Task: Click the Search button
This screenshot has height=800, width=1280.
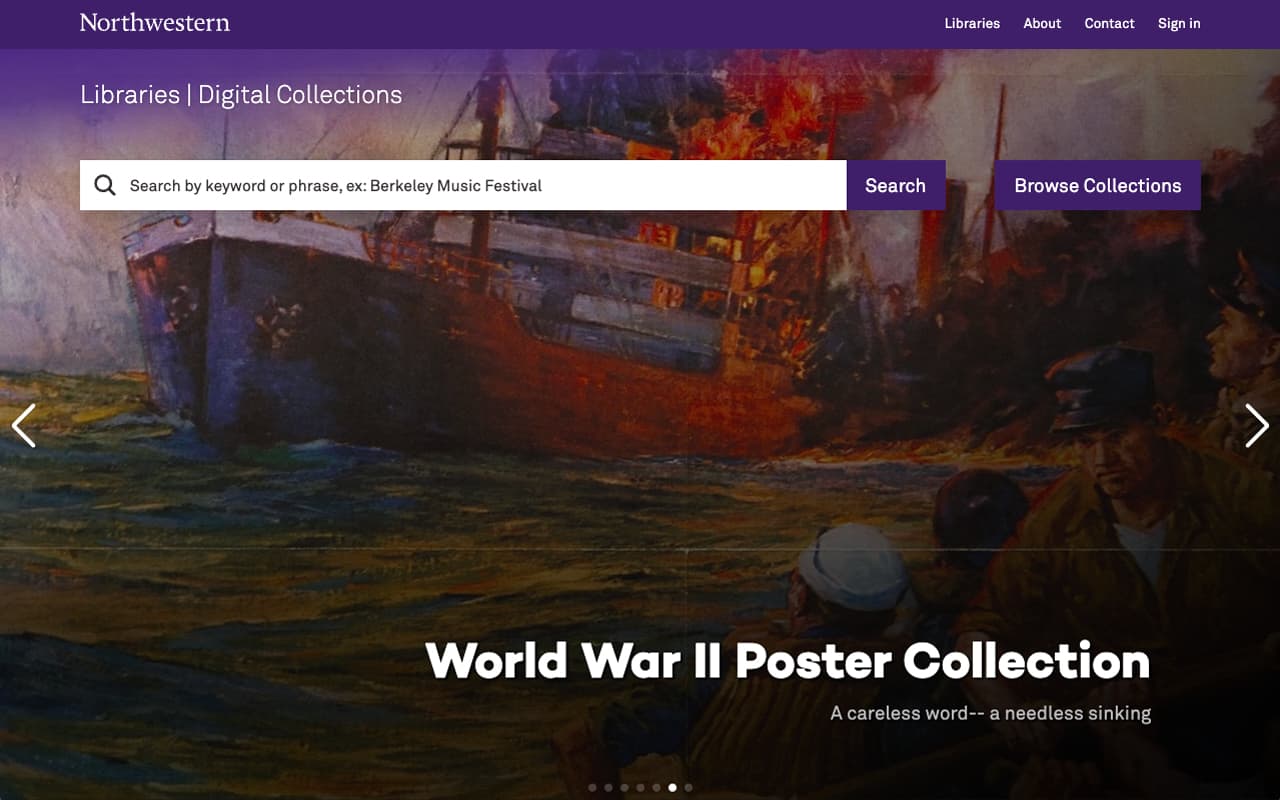Action: [895, 185]
